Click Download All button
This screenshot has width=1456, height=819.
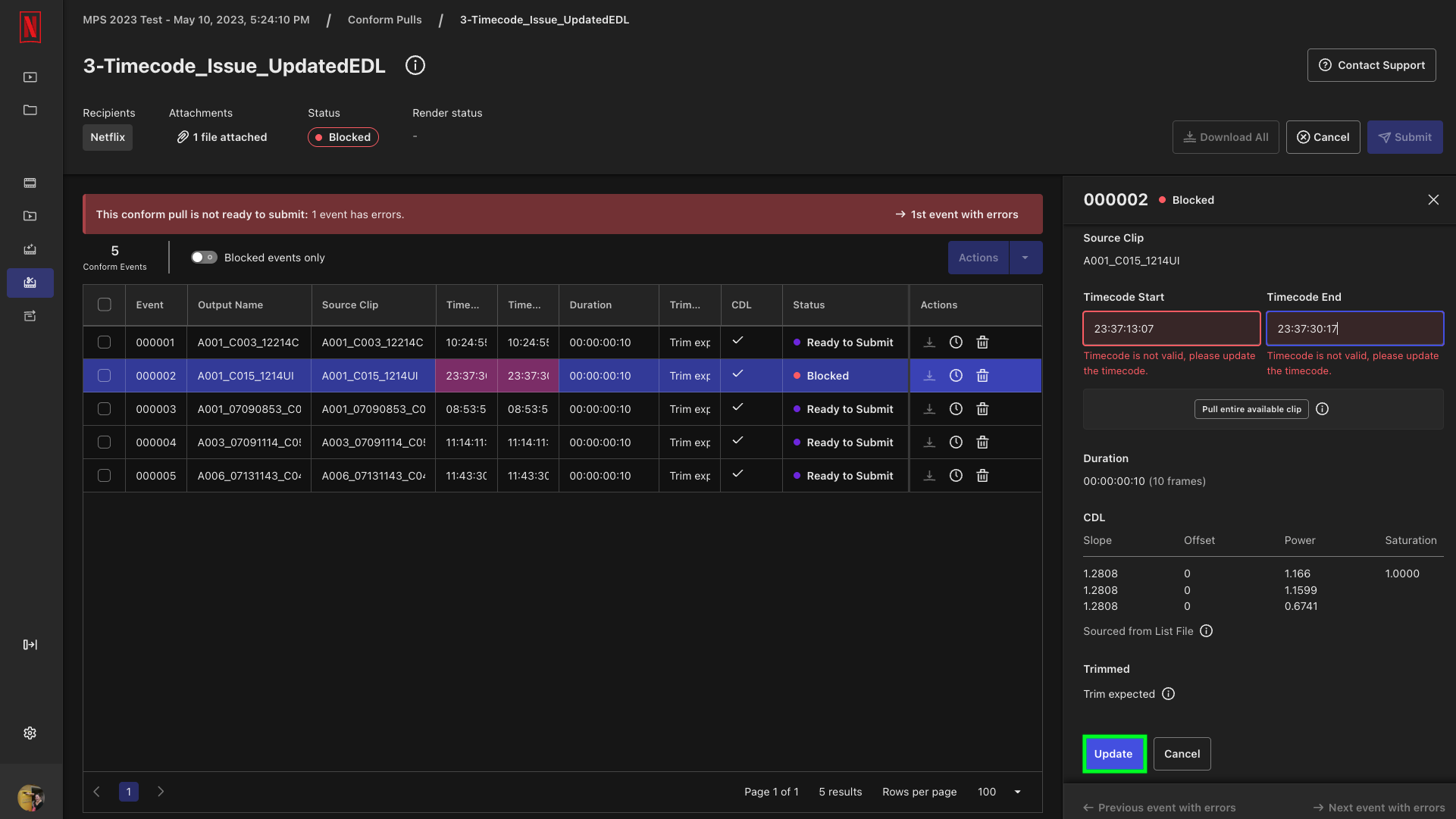tap(1226, 137)
